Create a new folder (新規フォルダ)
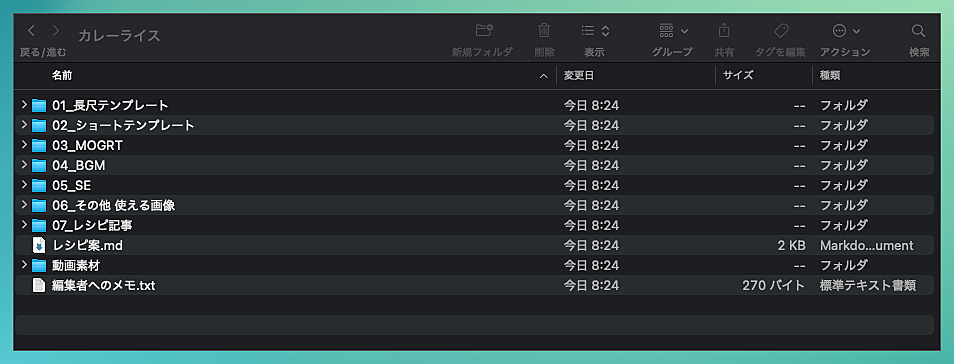 (484, 30)
